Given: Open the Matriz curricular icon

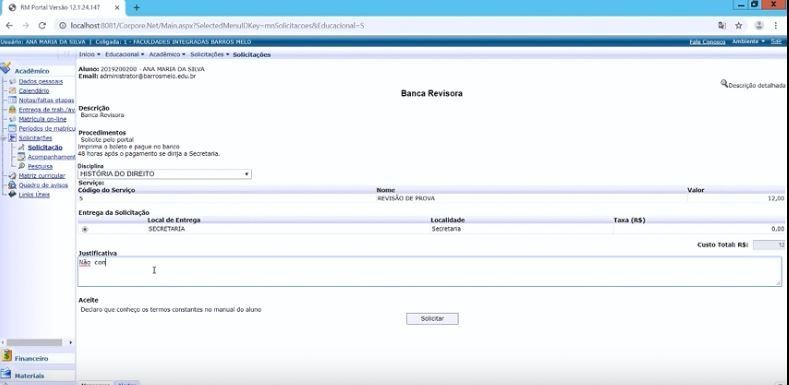Looking at the screenshot, I should (13, 176).
